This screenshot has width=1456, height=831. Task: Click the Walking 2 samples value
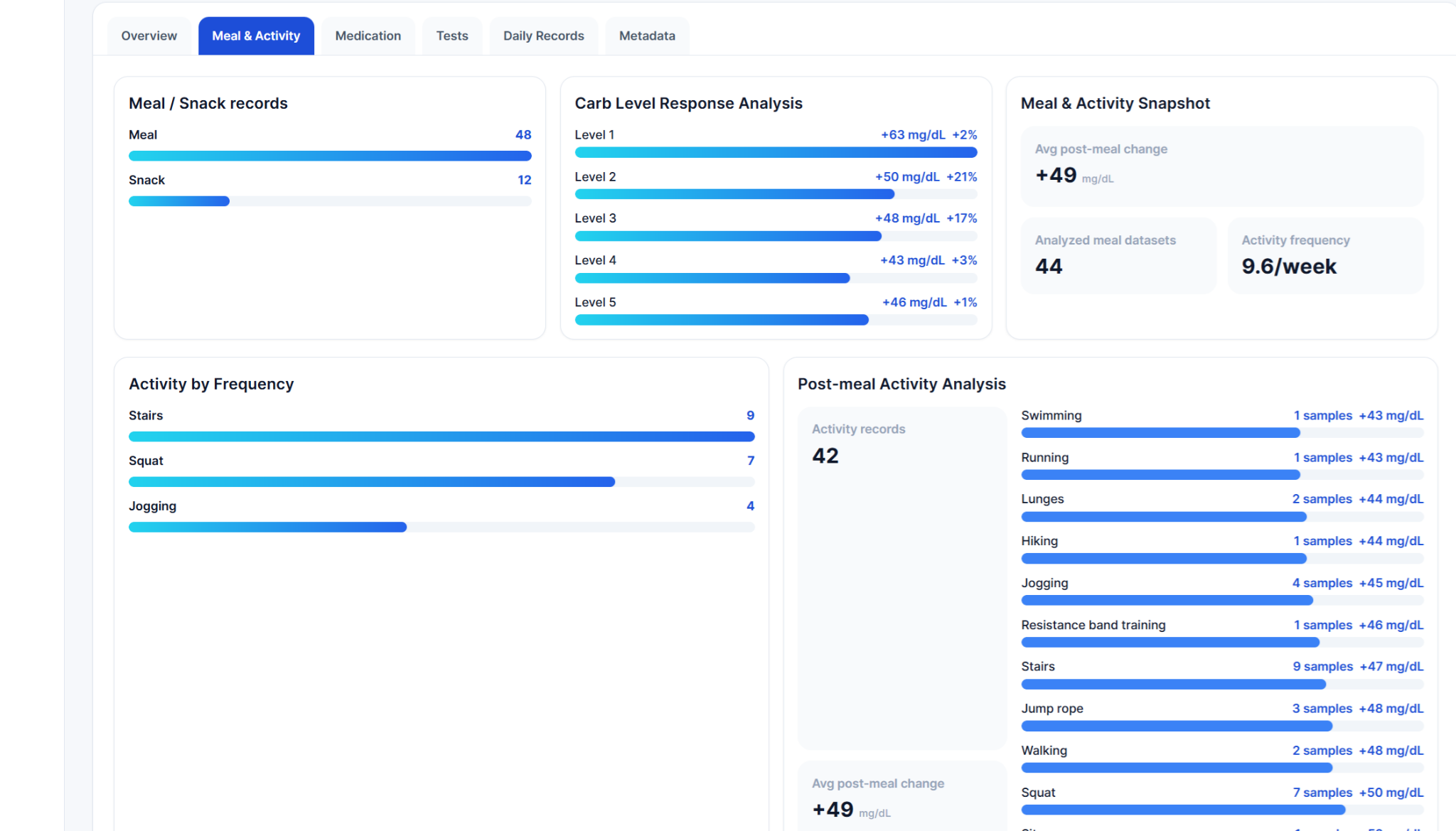click(1322, 751)
